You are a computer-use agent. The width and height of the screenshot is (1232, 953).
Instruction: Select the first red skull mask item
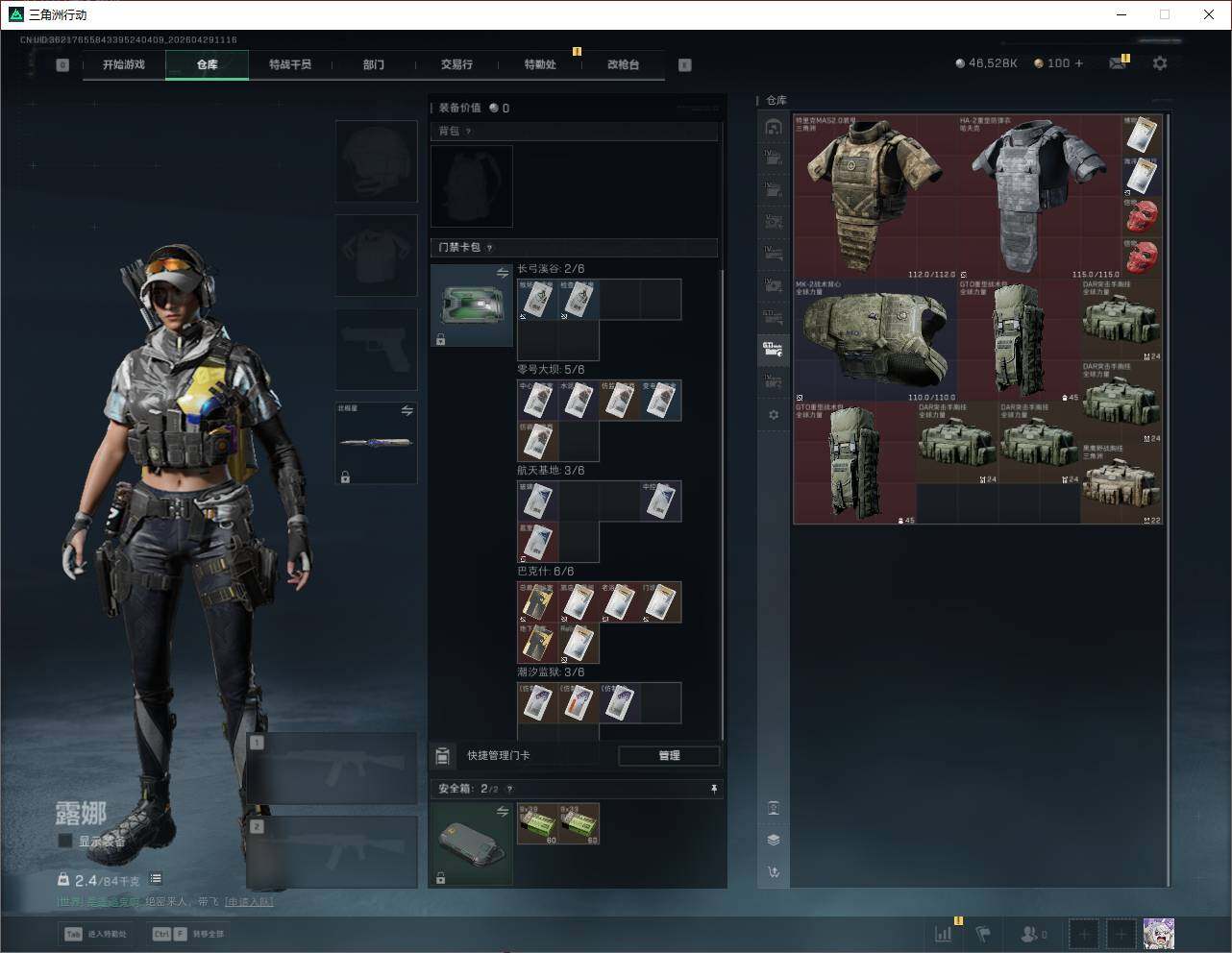coord(1143,217)
